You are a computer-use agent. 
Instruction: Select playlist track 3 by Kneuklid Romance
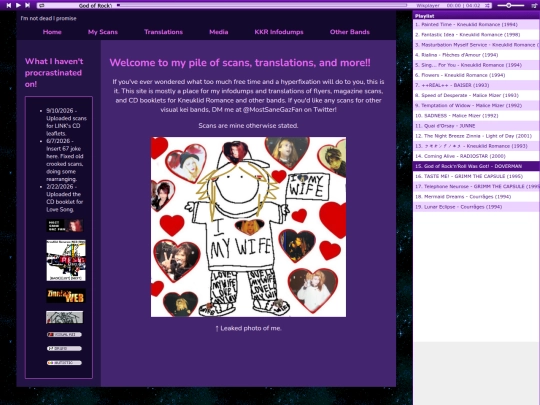point(476,45)
